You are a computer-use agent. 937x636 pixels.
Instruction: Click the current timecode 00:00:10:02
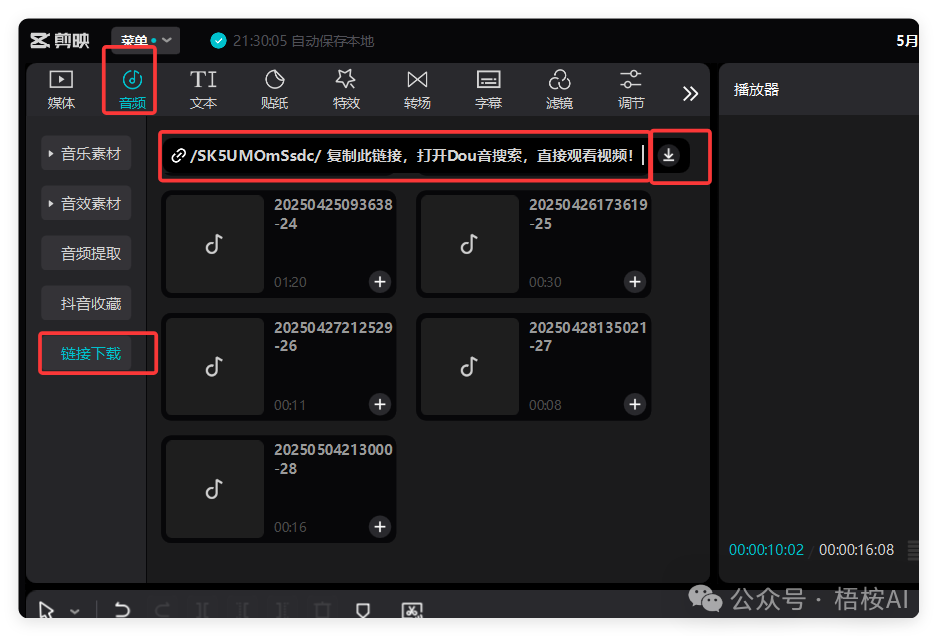[x=766, y=550]
